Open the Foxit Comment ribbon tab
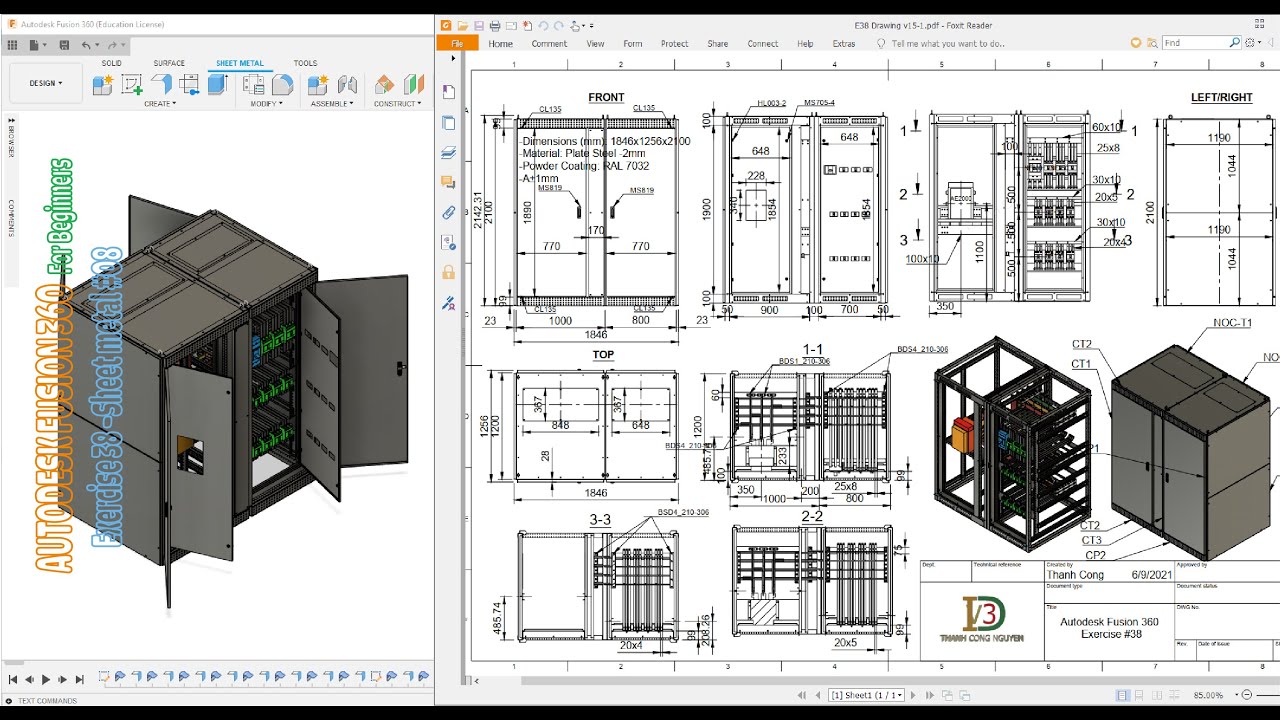The width and height of the screenshot is (1280, 720). coord(549,43)
